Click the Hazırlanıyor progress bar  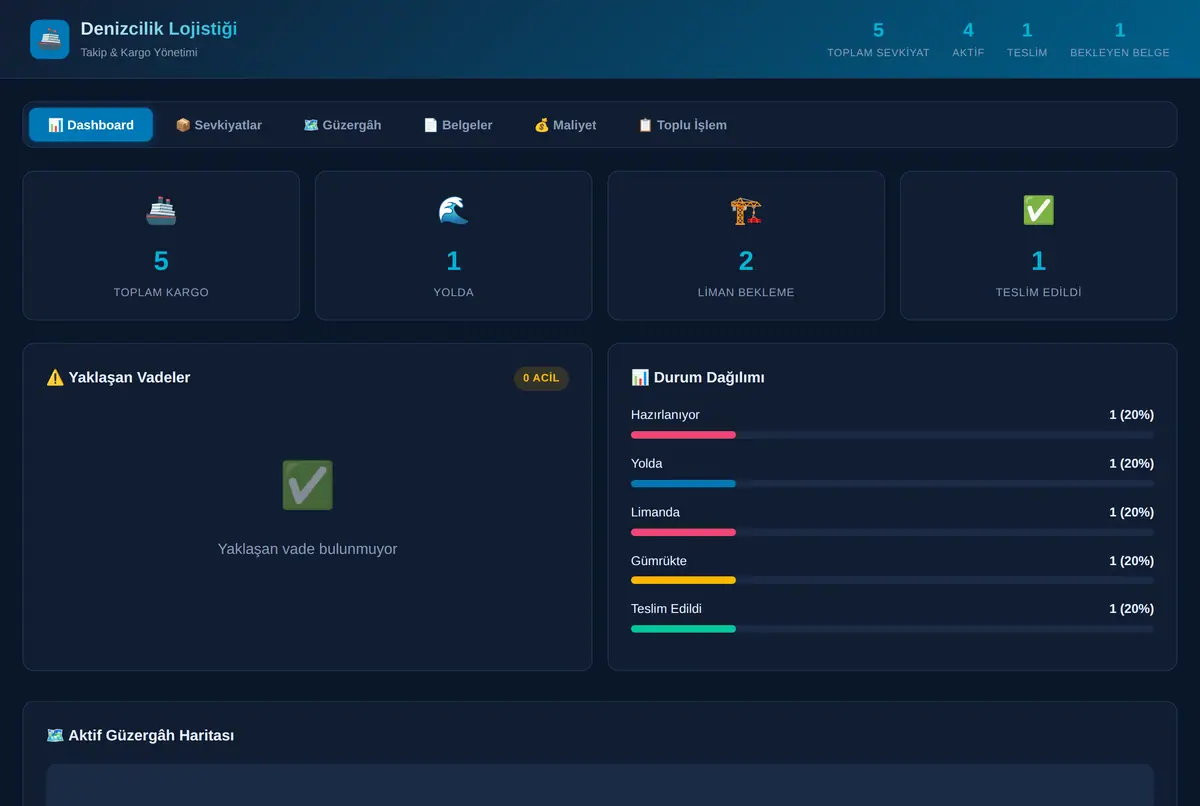(892, 435)
